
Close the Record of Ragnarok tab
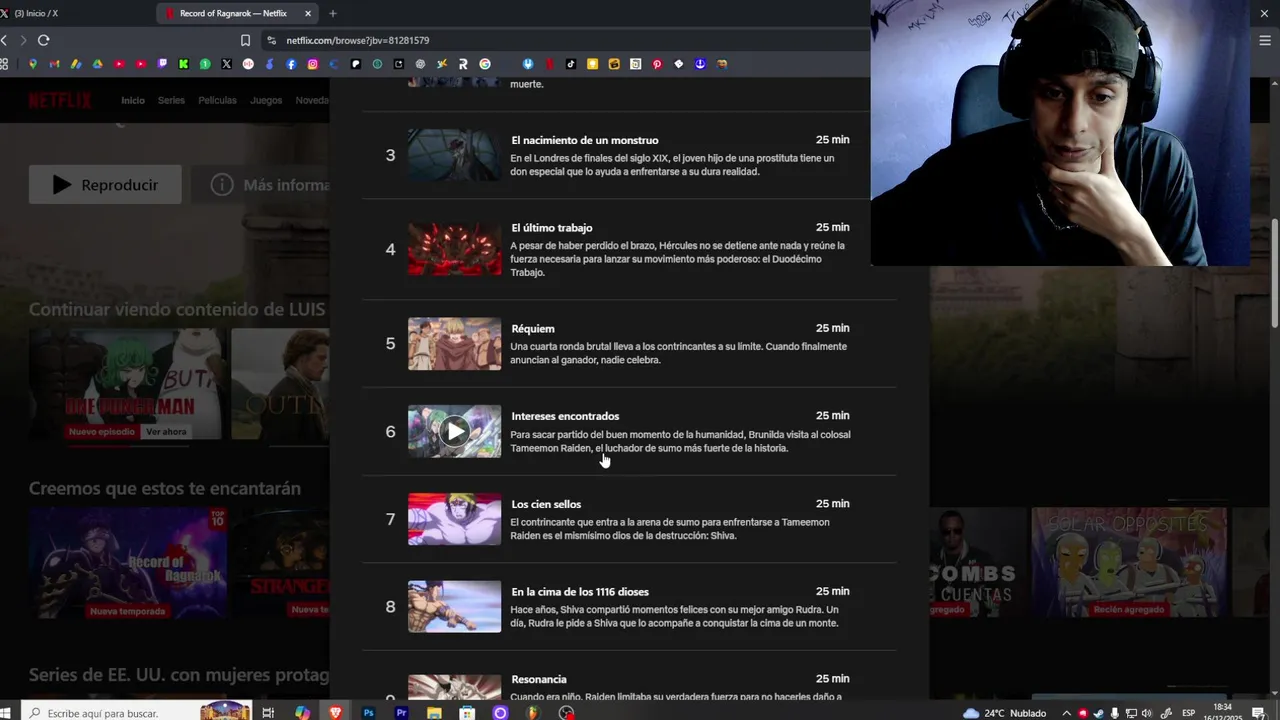click(308, 13)
